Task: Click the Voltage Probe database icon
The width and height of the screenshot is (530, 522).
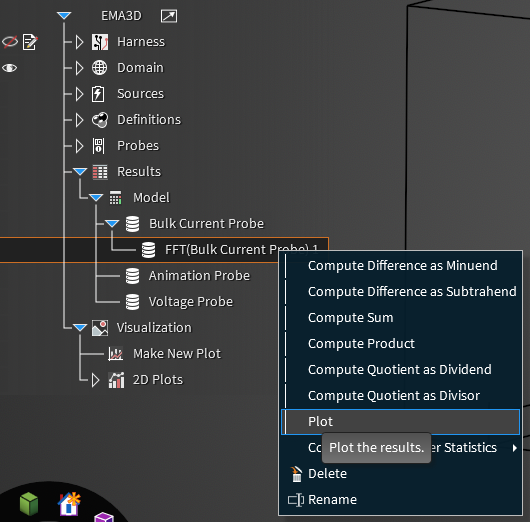Action: [132, 302]
